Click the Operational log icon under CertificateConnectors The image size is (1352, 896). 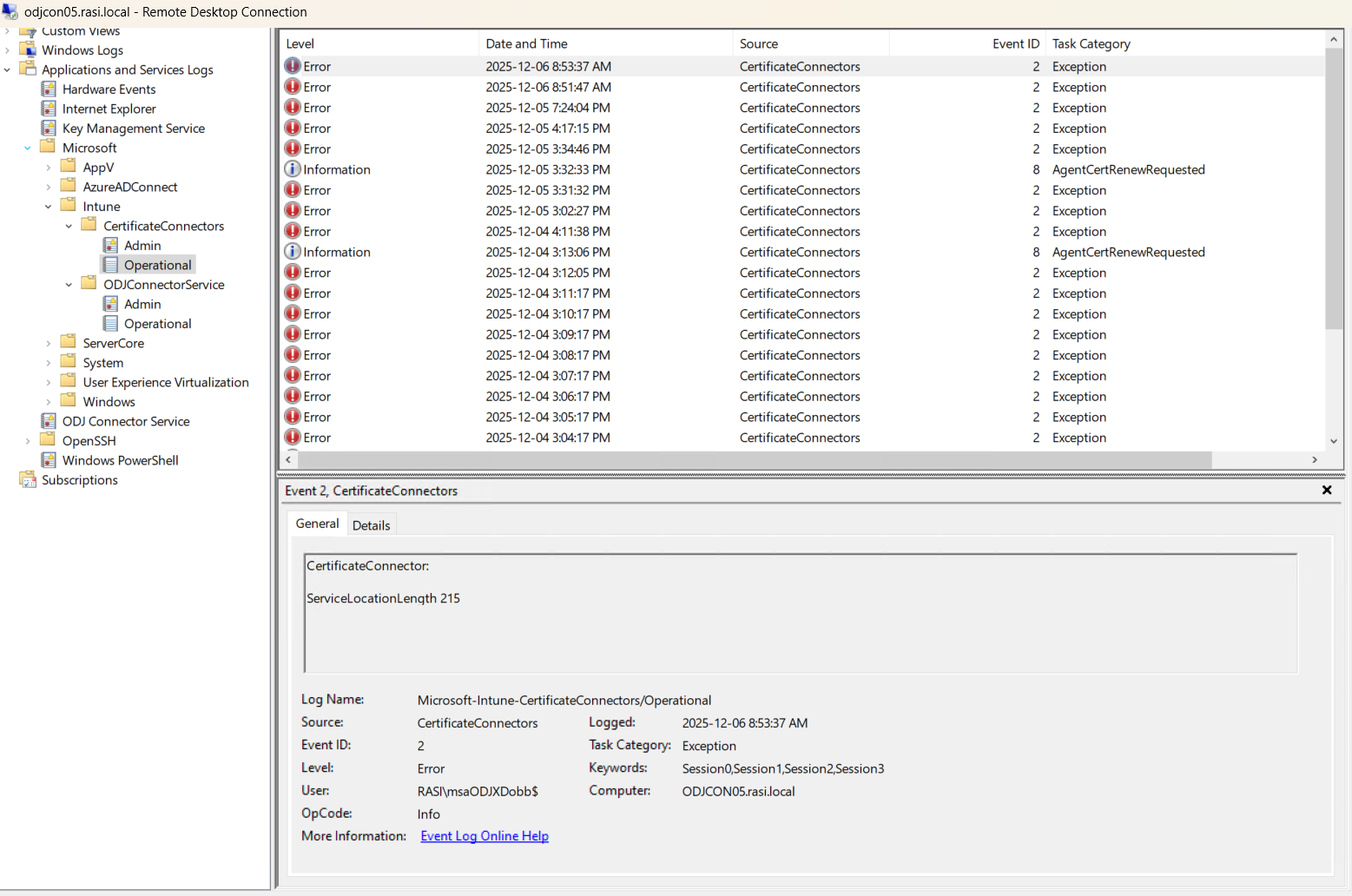(x=110, y=265)
